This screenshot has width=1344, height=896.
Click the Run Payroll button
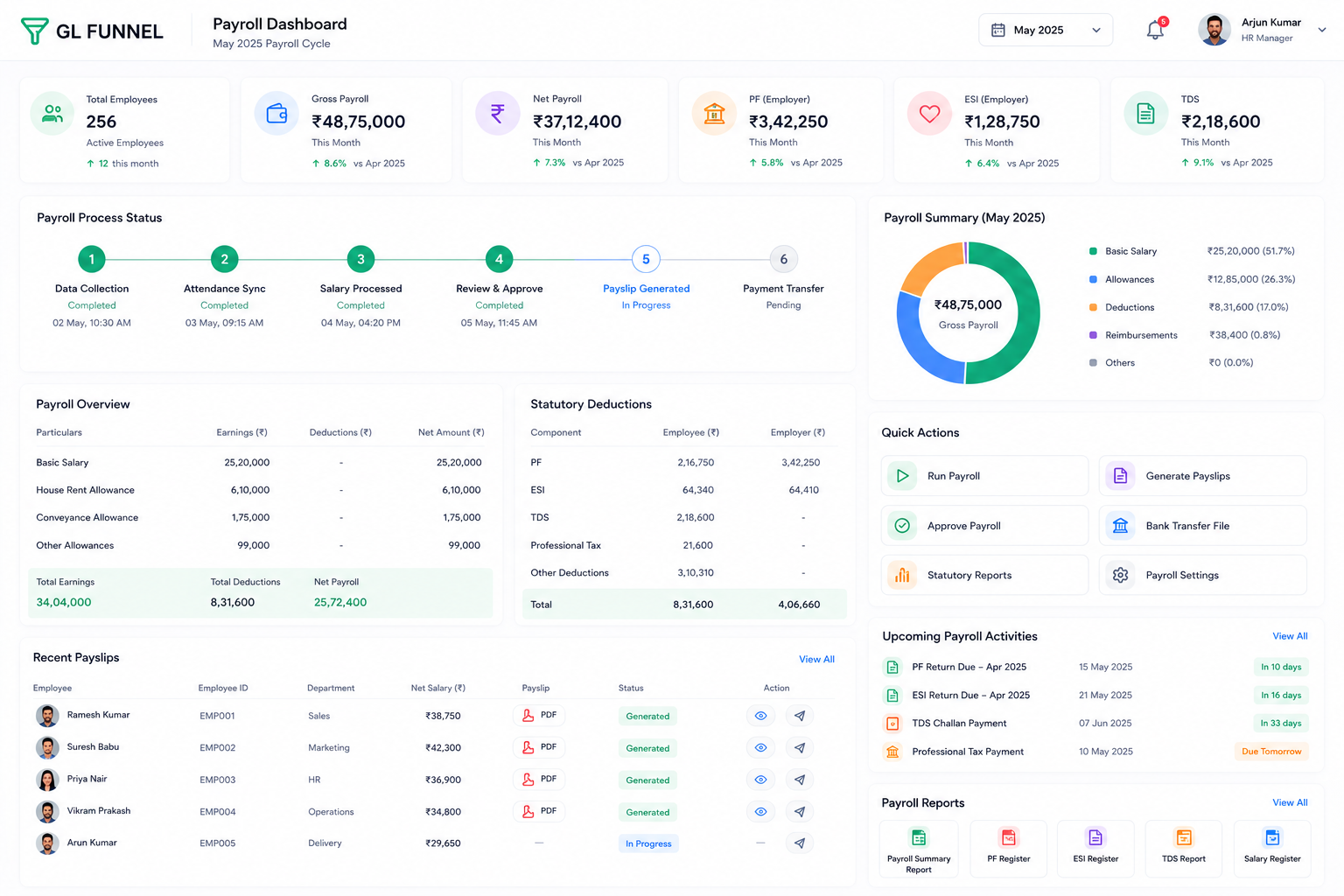984,476
